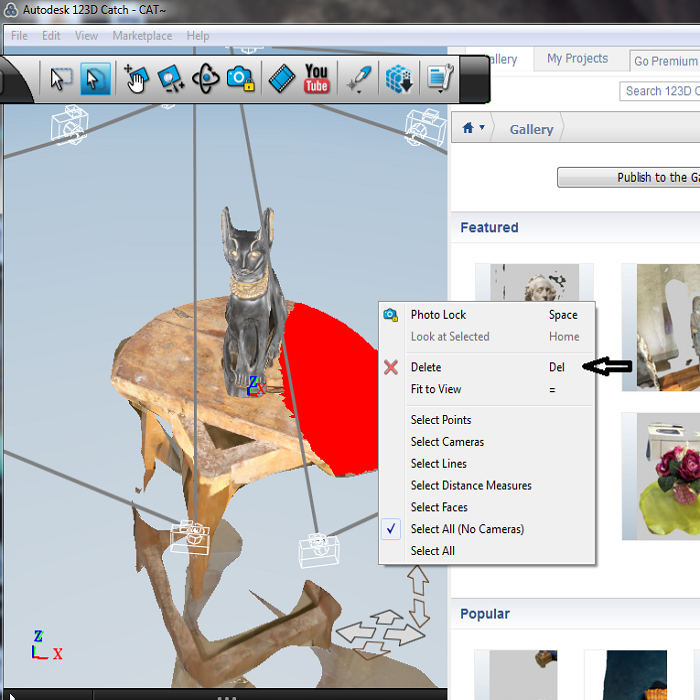Choose Delete from the context menu
This screenshot has width=700, height=700.
click(487, 367)
